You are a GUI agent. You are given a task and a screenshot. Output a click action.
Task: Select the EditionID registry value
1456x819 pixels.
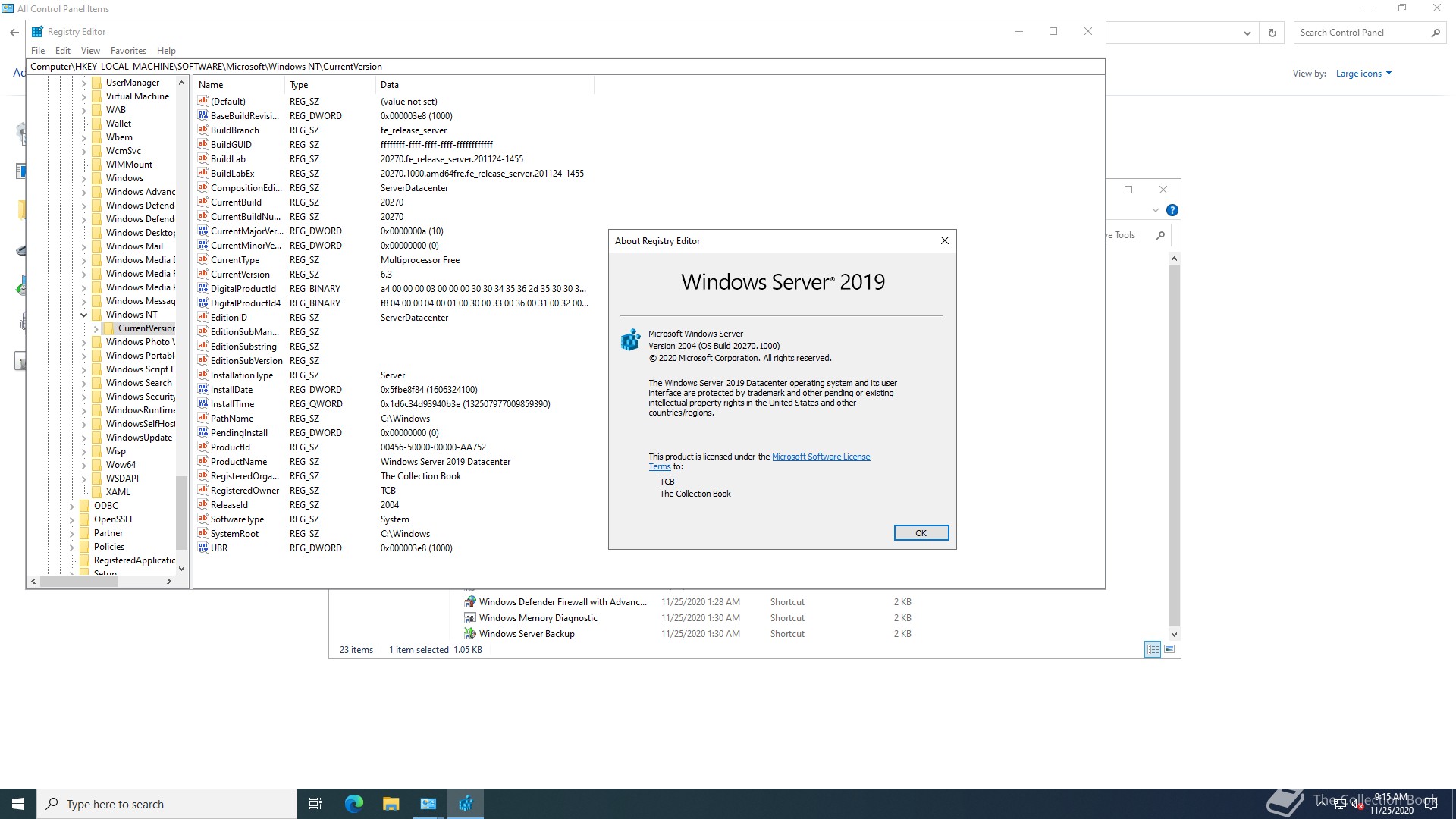(x=228, y=318)
